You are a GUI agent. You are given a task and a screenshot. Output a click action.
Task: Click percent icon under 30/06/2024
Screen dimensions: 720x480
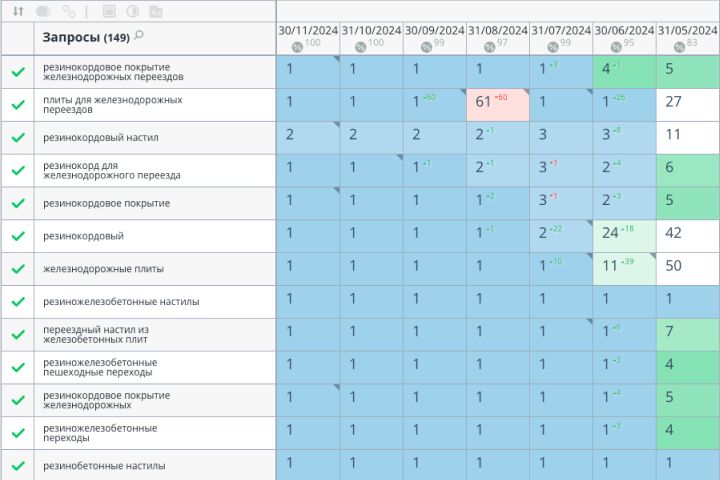[x=616, y=46]
